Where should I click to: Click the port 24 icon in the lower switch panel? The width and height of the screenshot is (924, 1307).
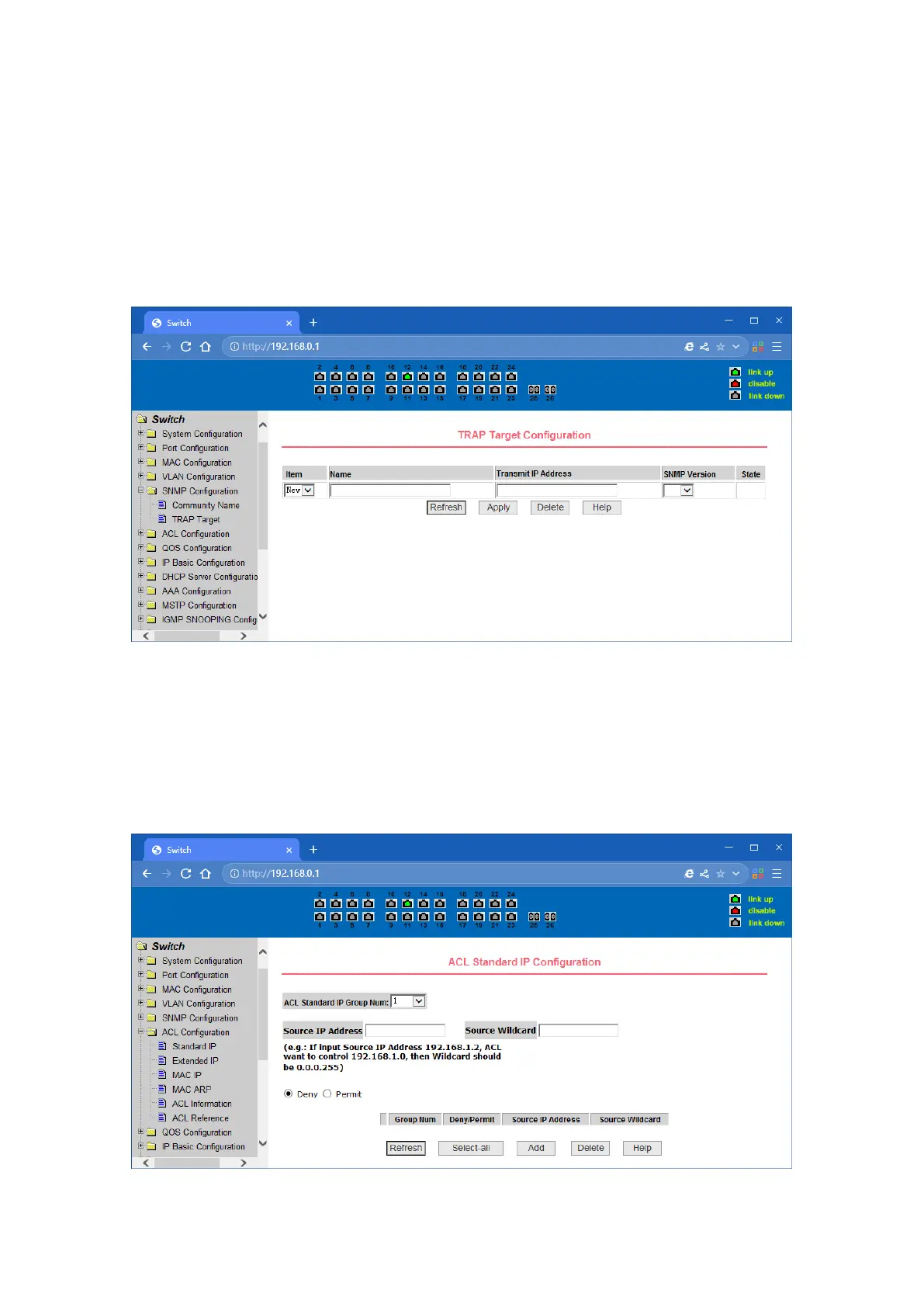511,903
